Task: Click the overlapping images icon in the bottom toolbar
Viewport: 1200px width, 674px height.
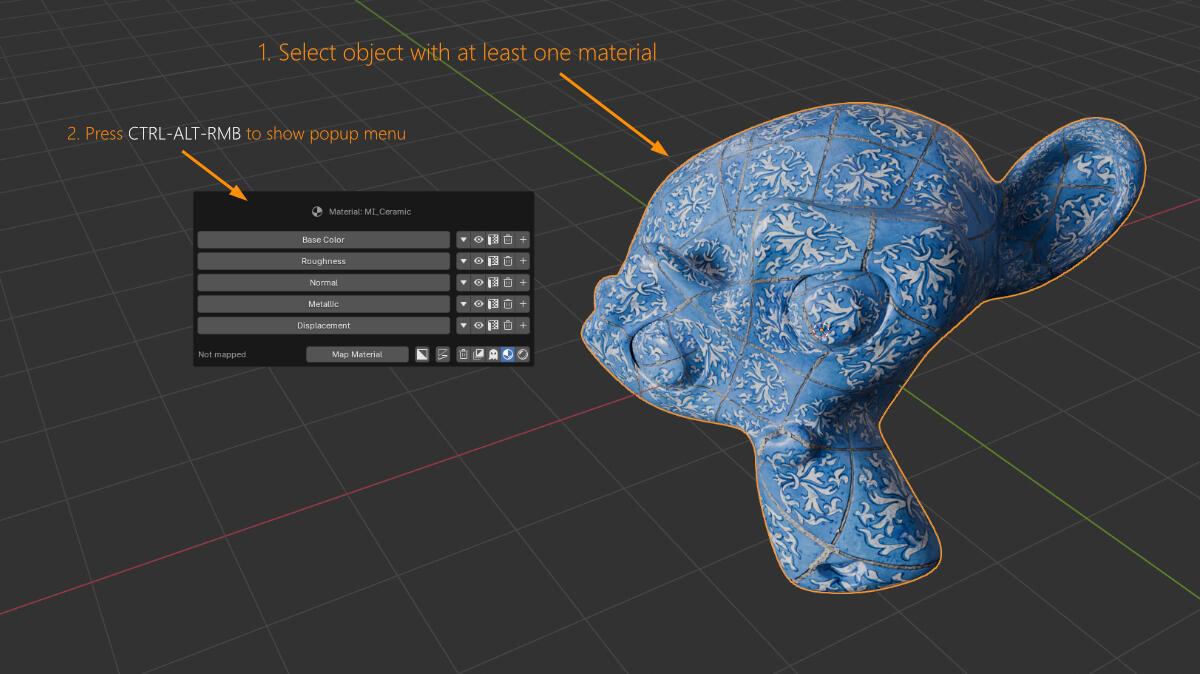Action: point(478,354)
